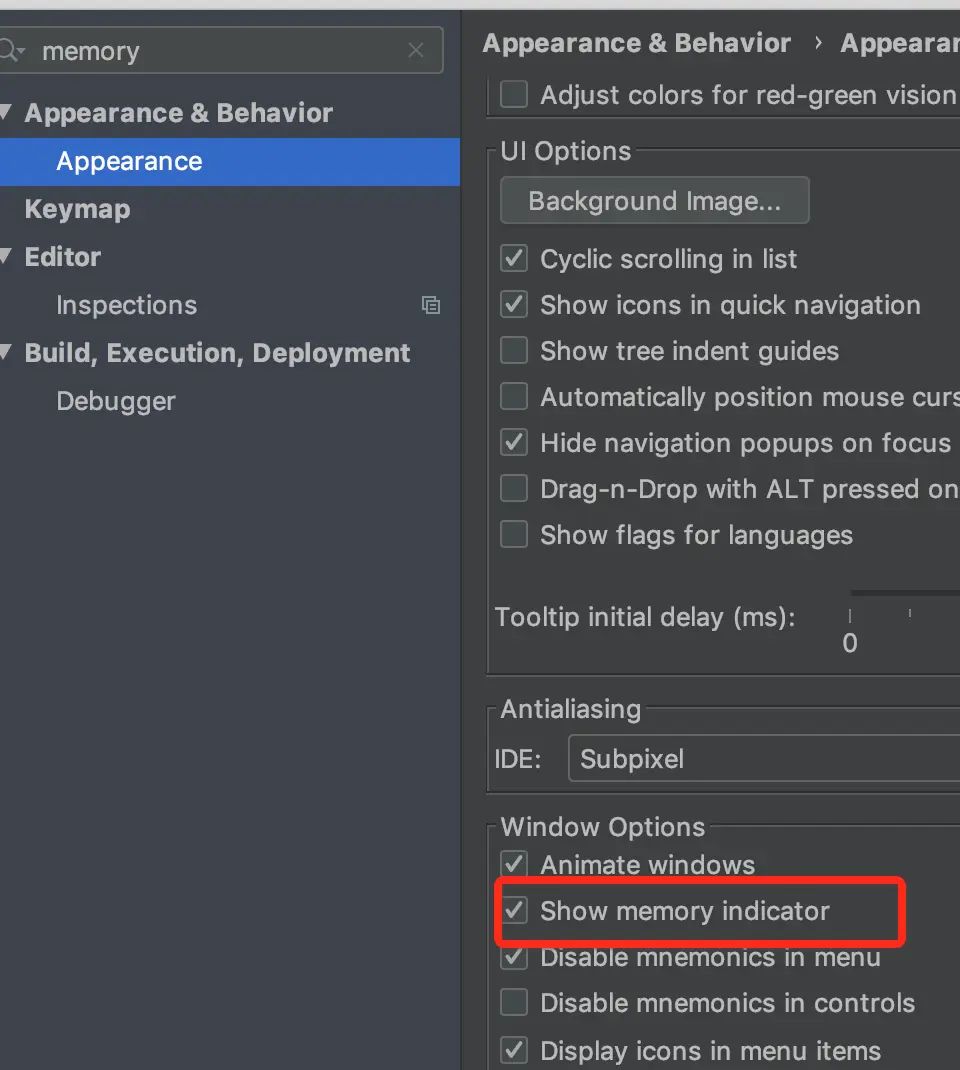Open the Debugger settings page
Viewport: 960px width, 1070px height.
coord(116,401)
